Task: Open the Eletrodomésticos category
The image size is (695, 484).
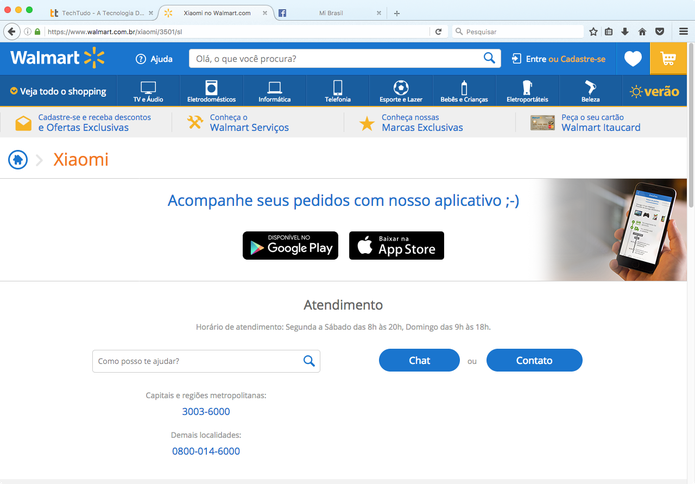Action: pyautogui.click(x=211, y=91)
